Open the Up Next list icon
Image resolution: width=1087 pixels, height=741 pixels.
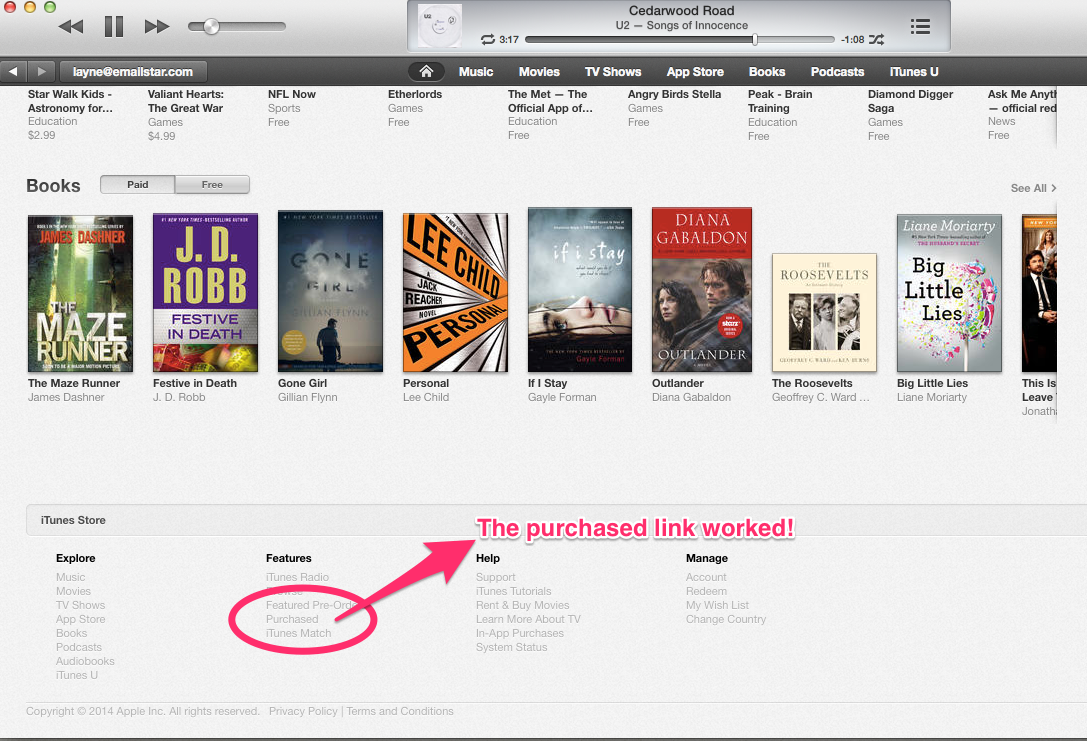coord(920,27)
